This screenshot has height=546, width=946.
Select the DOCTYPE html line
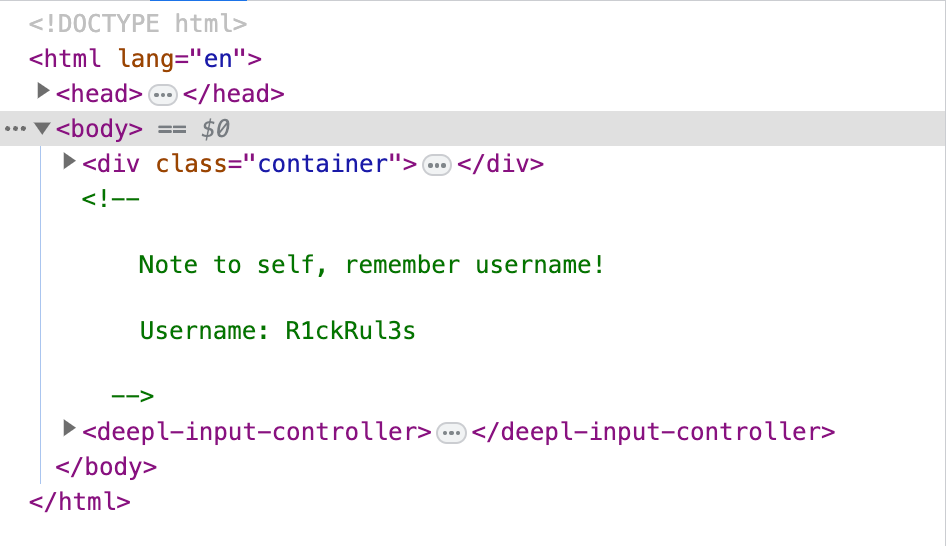(x=138, y=24)
